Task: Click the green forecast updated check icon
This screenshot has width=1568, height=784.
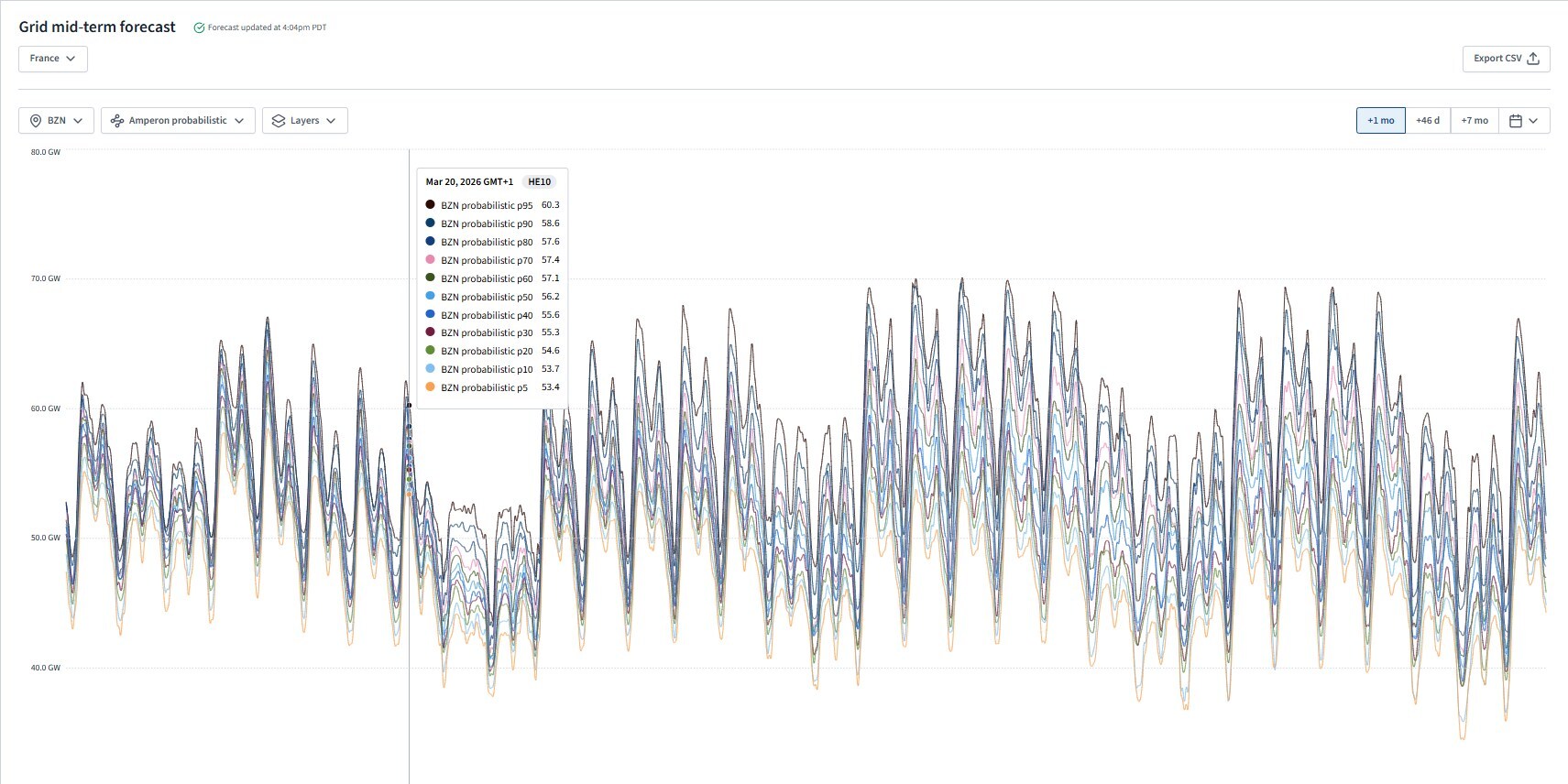Action: [199, 28]
